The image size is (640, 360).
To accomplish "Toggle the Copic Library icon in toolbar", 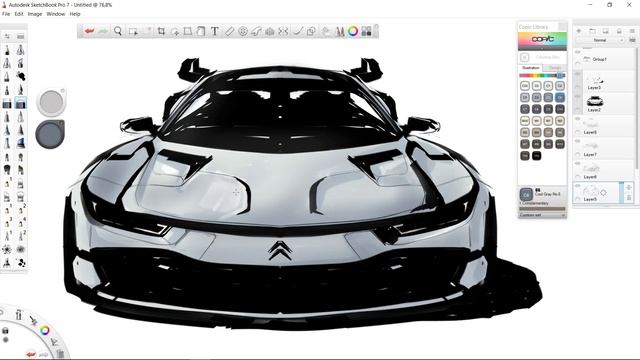I will 367,31.
